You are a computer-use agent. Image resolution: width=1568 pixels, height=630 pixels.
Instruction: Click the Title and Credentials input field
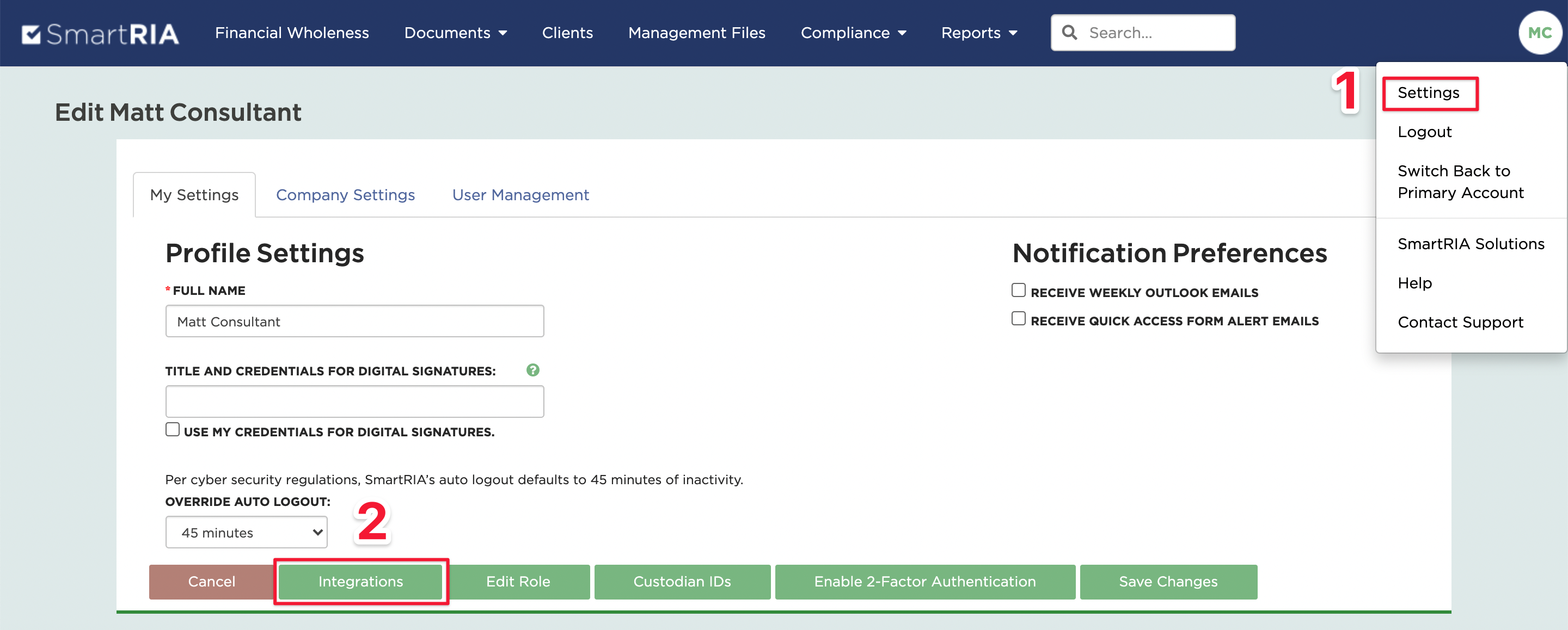click(354, 402)
